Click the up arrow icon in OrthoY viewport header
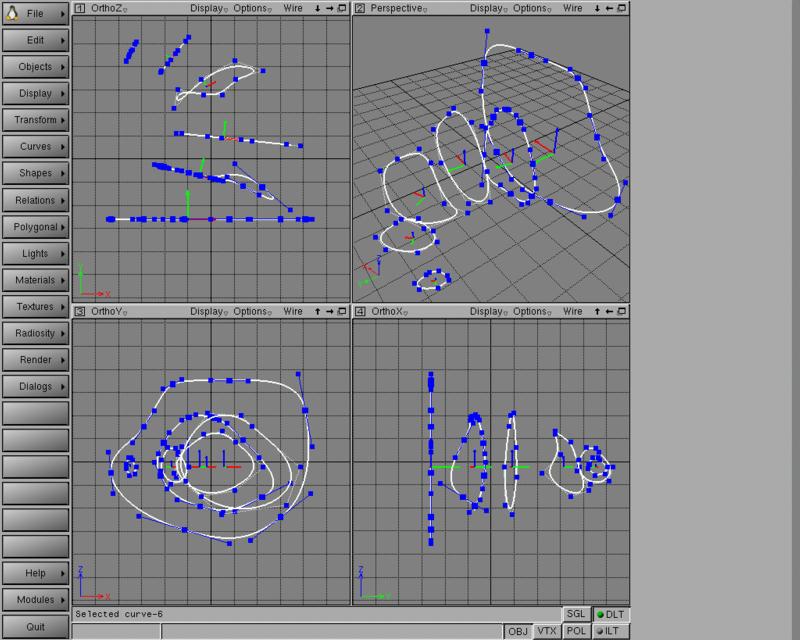The width and height of the screenshot is (800, 640). click(x=317, y=311)
